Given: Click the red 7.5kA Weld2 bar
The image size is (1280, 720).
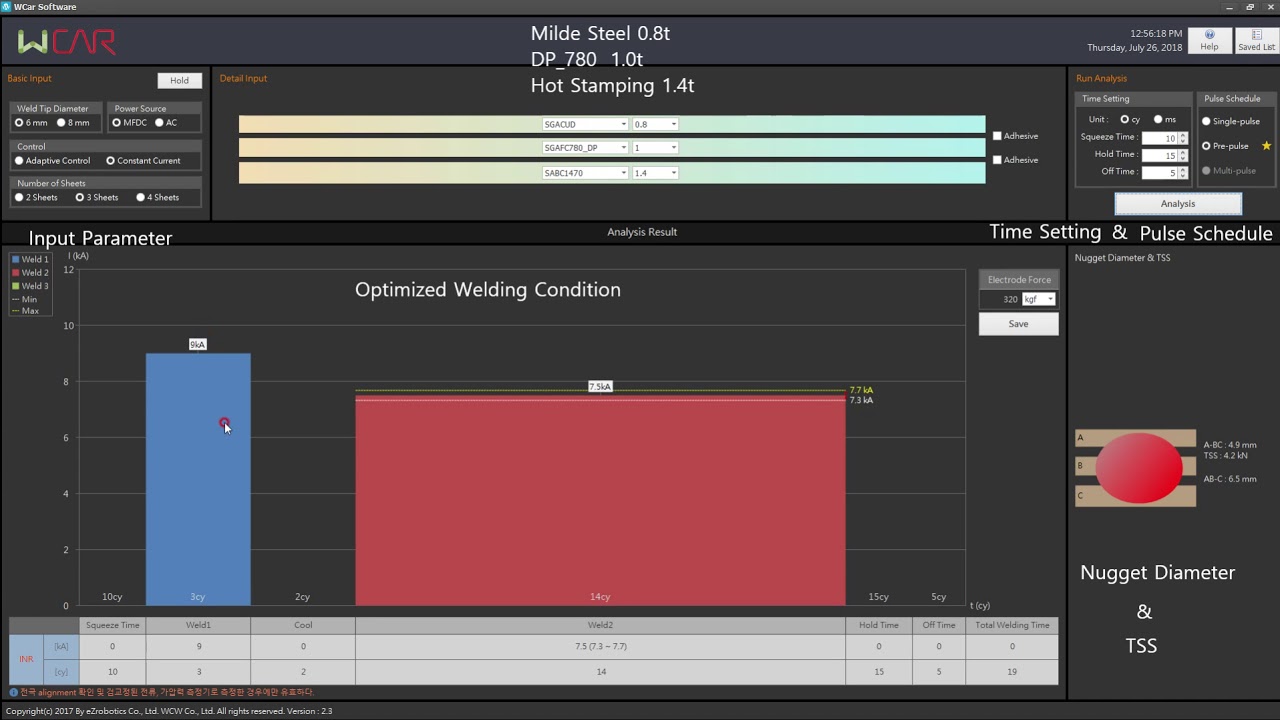Looking at the screenshot, I should [600, 500].
